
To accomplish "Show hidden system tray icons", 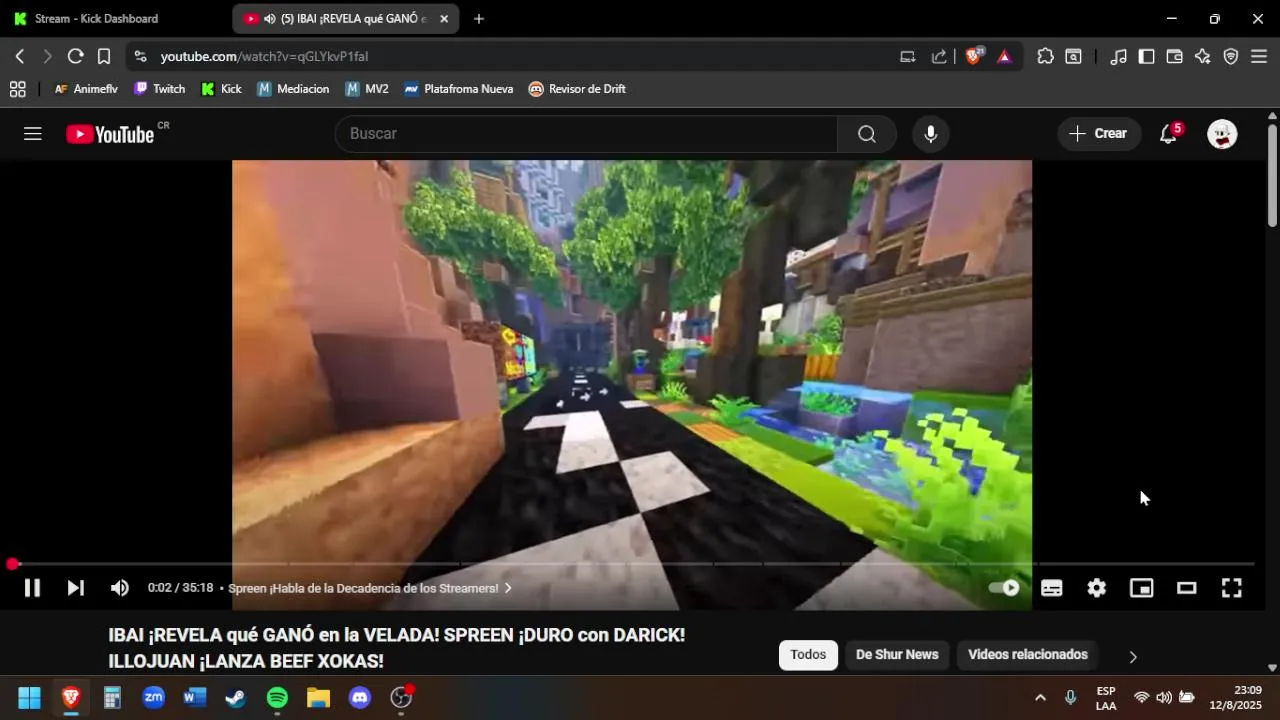I will tap(1040, 698).
